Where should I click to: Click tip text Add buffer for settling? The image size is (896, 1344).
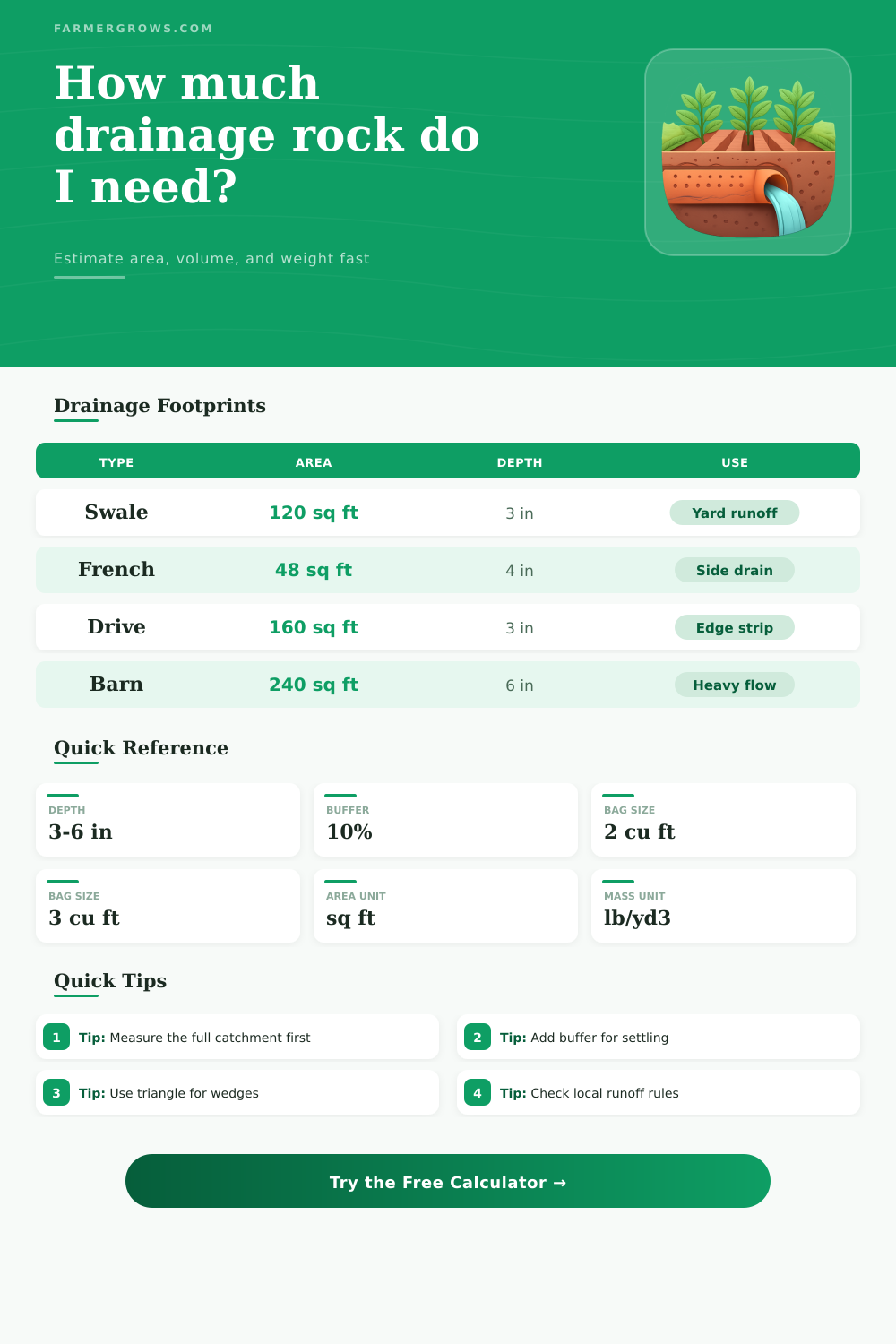tap(599, 1038)
